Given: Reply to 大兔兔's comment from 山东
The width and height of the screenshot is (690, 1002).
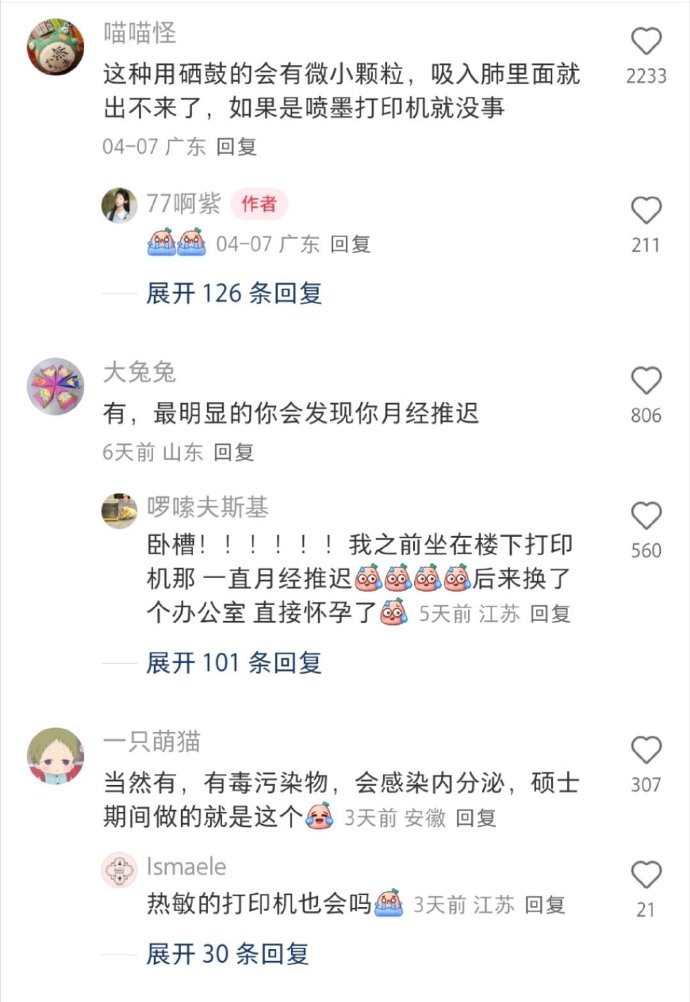Looking at the screenshot, I should pos(234,452).
